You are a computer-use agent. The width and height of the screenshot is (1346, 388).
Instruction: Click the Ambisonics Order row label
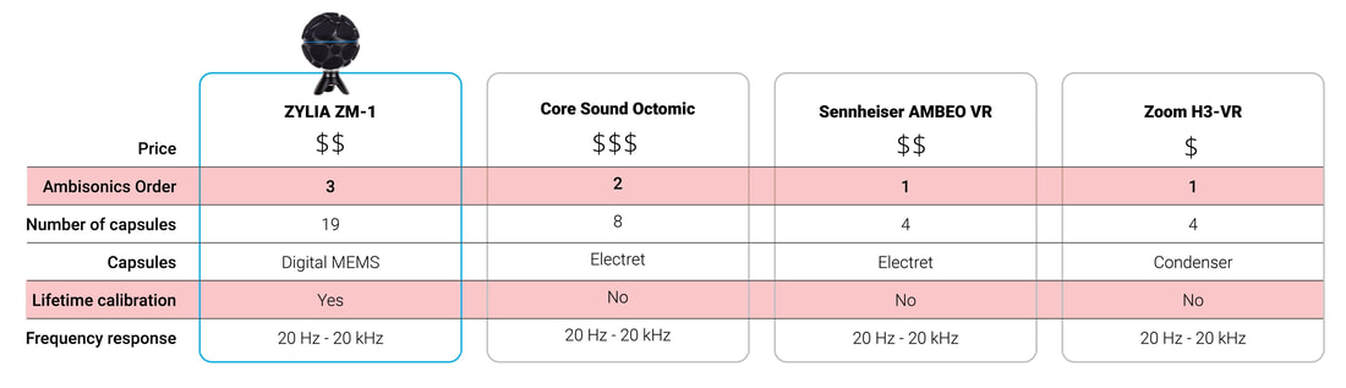click(x=109, y=186)
